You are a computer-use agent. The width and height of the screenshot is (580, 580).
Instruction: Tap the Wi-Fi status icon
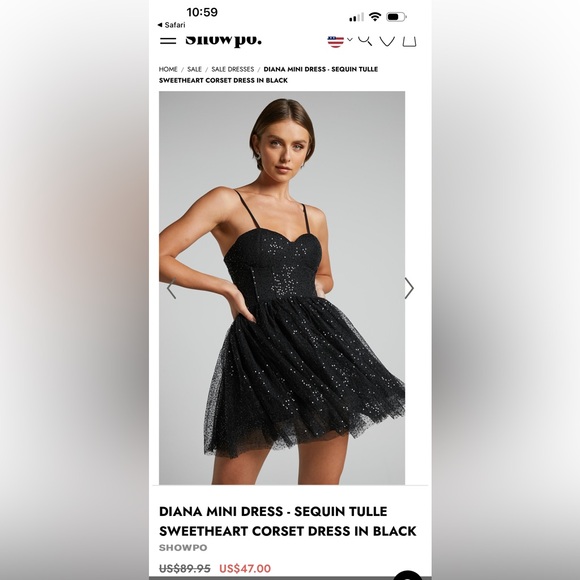tap(375, 17)
